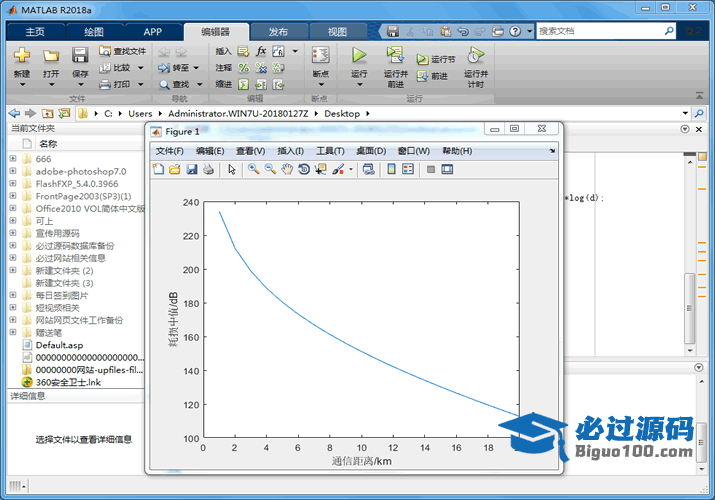
Task: Expand the 可上 folder
Action: (x=13, y=221)
